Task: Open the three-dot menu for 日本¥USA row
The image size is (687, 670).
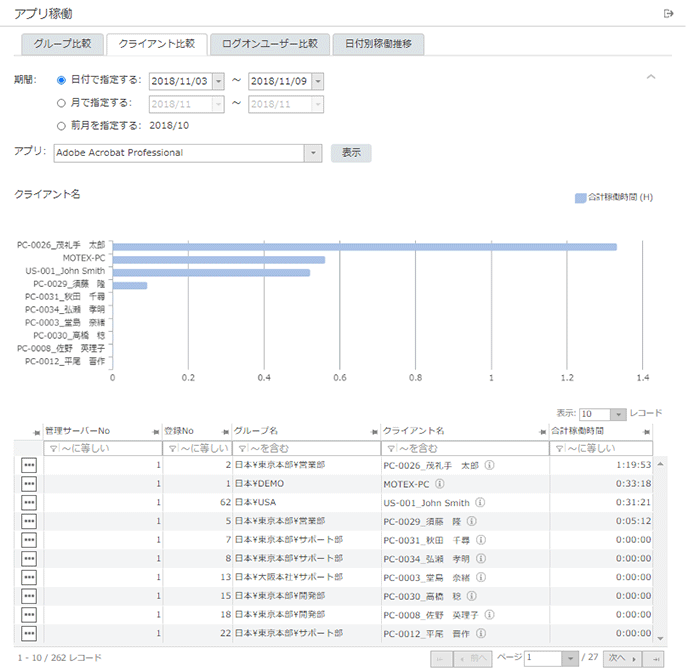Action: 29,502
